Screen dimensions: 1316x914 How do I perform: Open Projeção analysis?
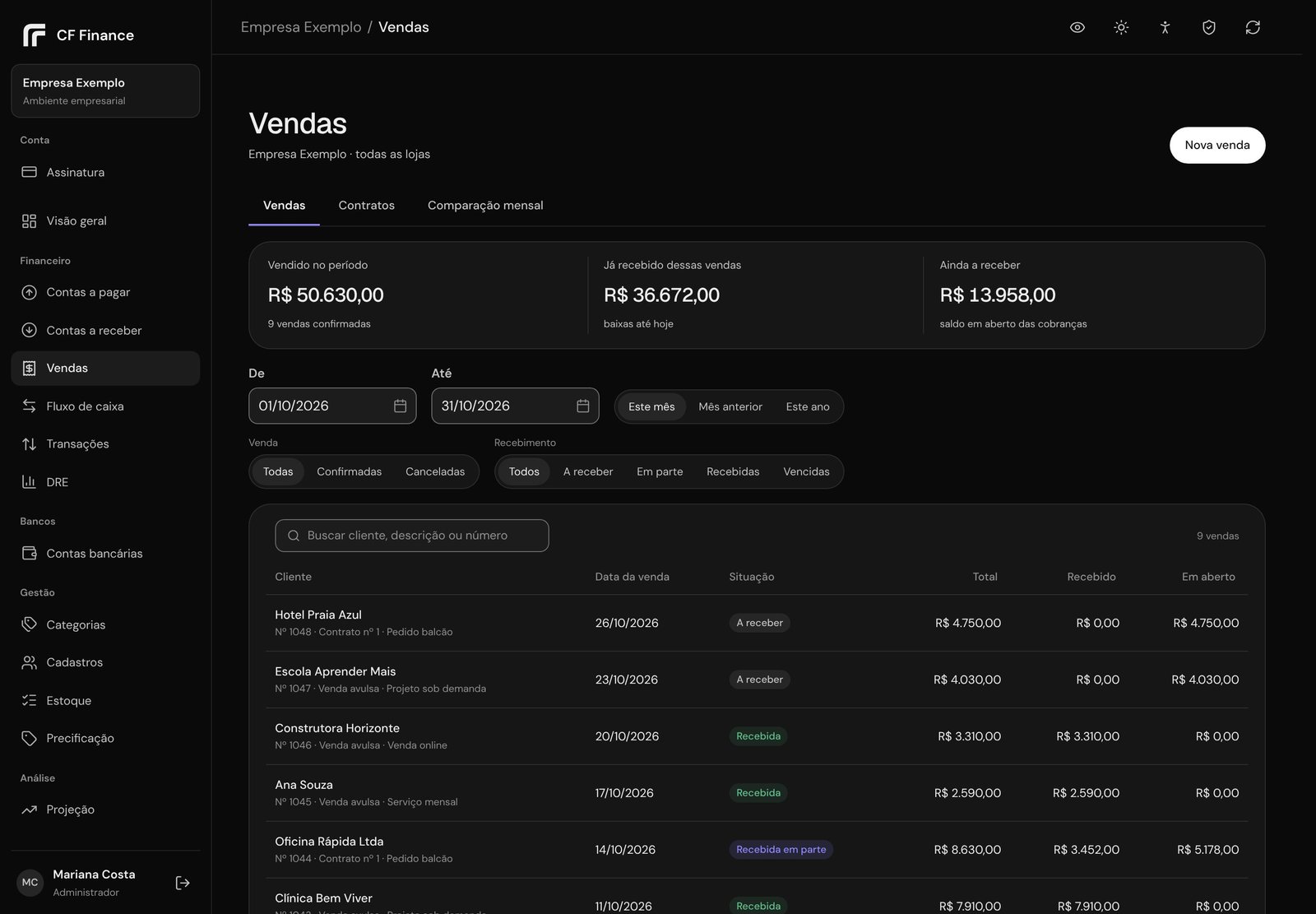[x=105, y=810]
